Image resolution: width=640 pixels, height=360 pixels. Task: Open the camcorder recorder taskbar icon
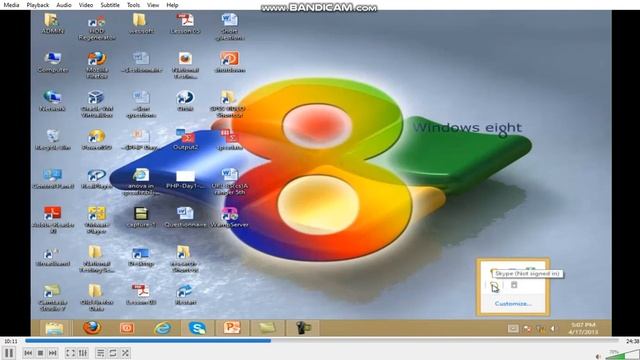[303, 328]
